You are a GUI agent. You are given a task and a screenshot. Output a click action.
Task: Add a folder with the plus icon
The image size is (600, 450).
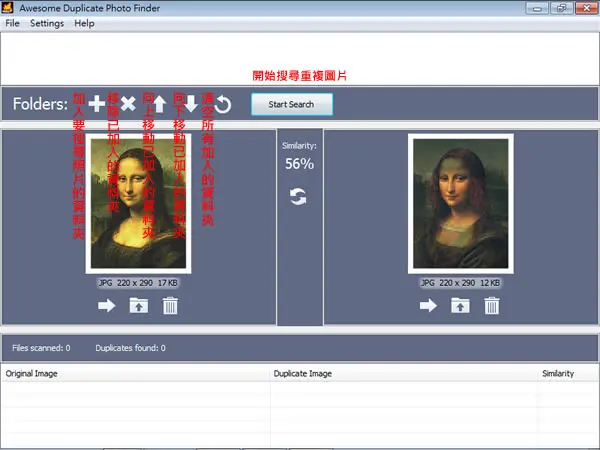(97, 104)
